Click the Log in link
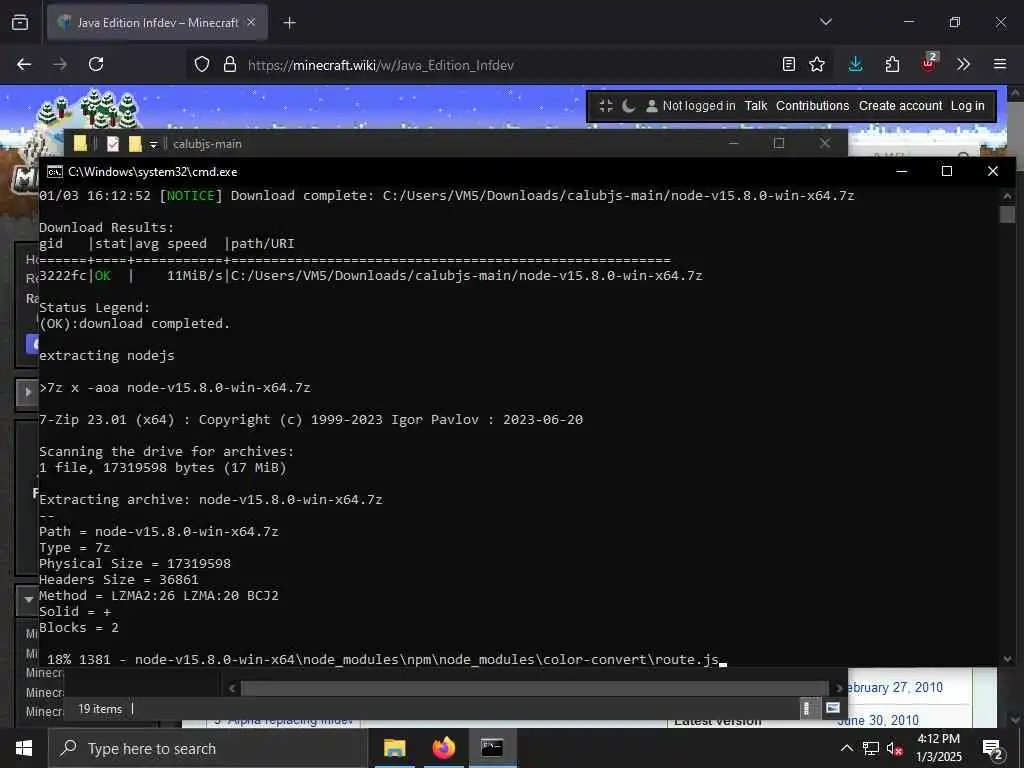The height and width of the screenshot is (768, 1024). (967, 106)
